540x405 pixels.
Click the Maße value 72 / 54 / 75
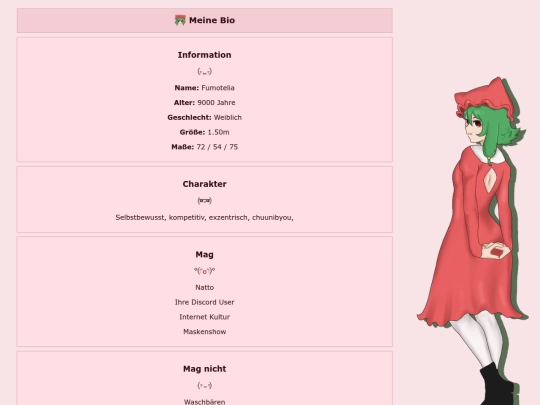tap(217, 147)
